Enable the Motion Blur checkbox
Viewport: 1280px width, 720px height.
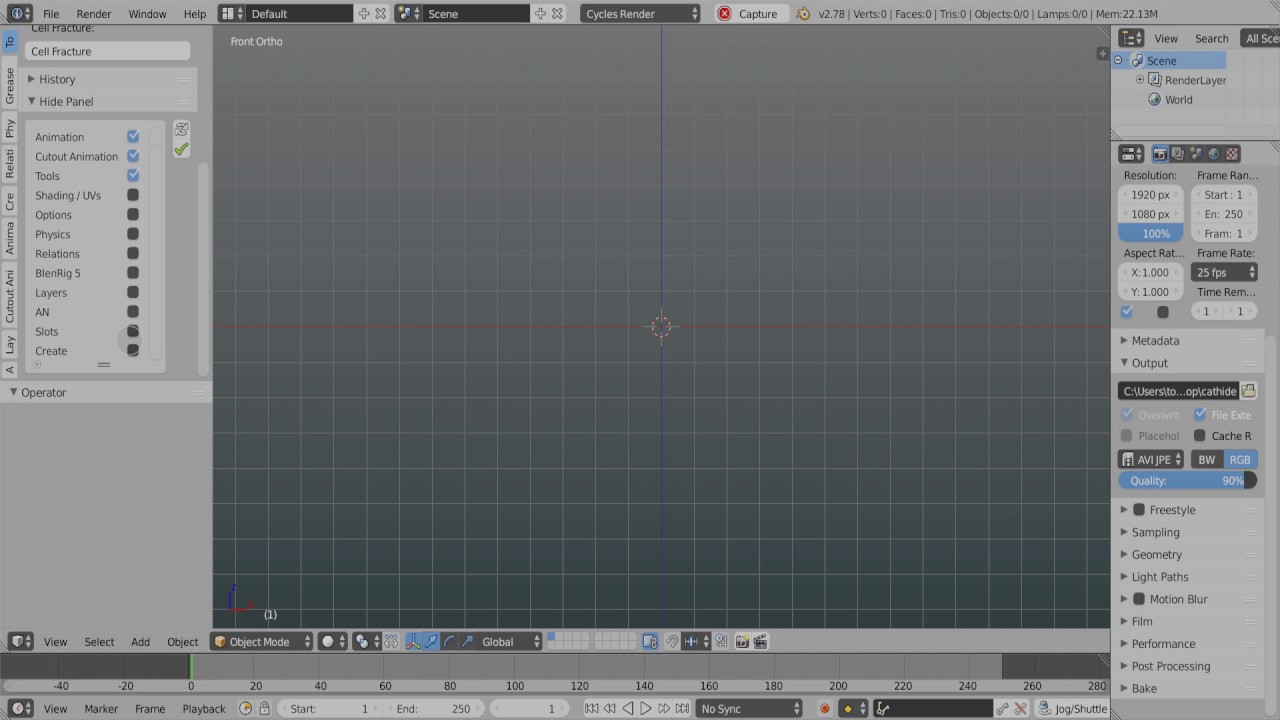coord(1139,599)
